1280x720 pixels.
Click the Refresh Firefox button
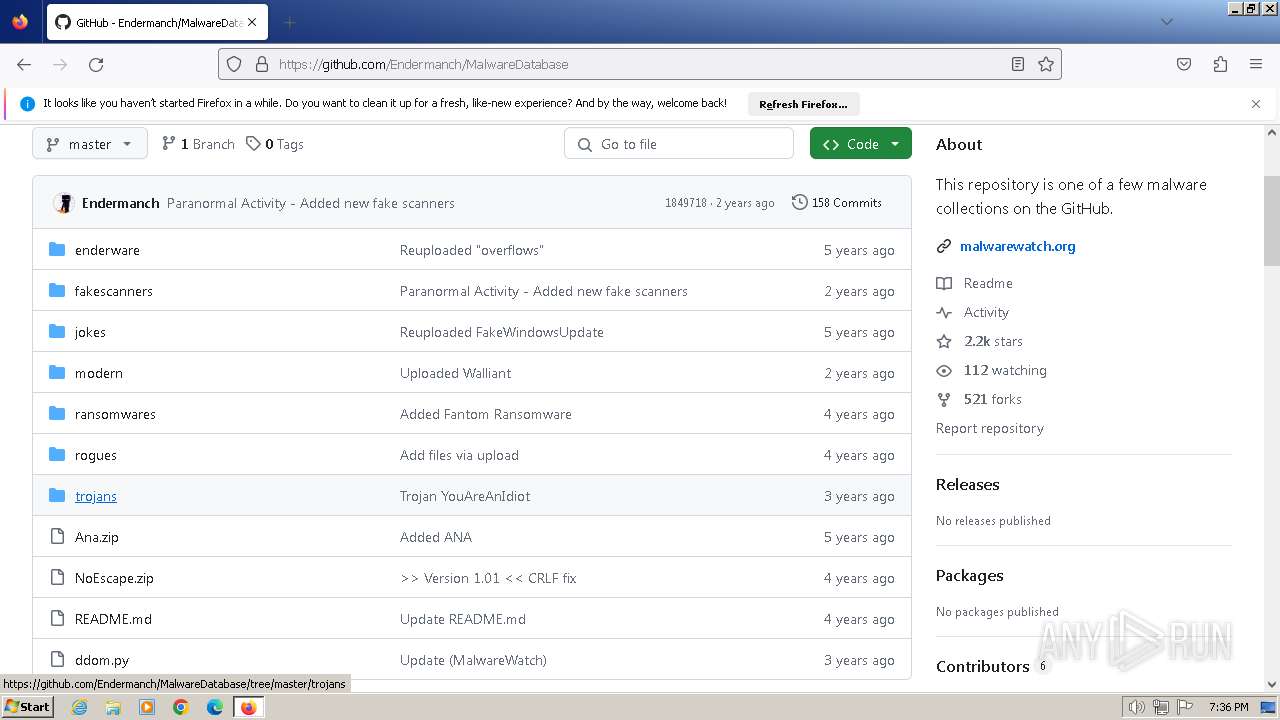pyautogui.click(x=803, y=104)
